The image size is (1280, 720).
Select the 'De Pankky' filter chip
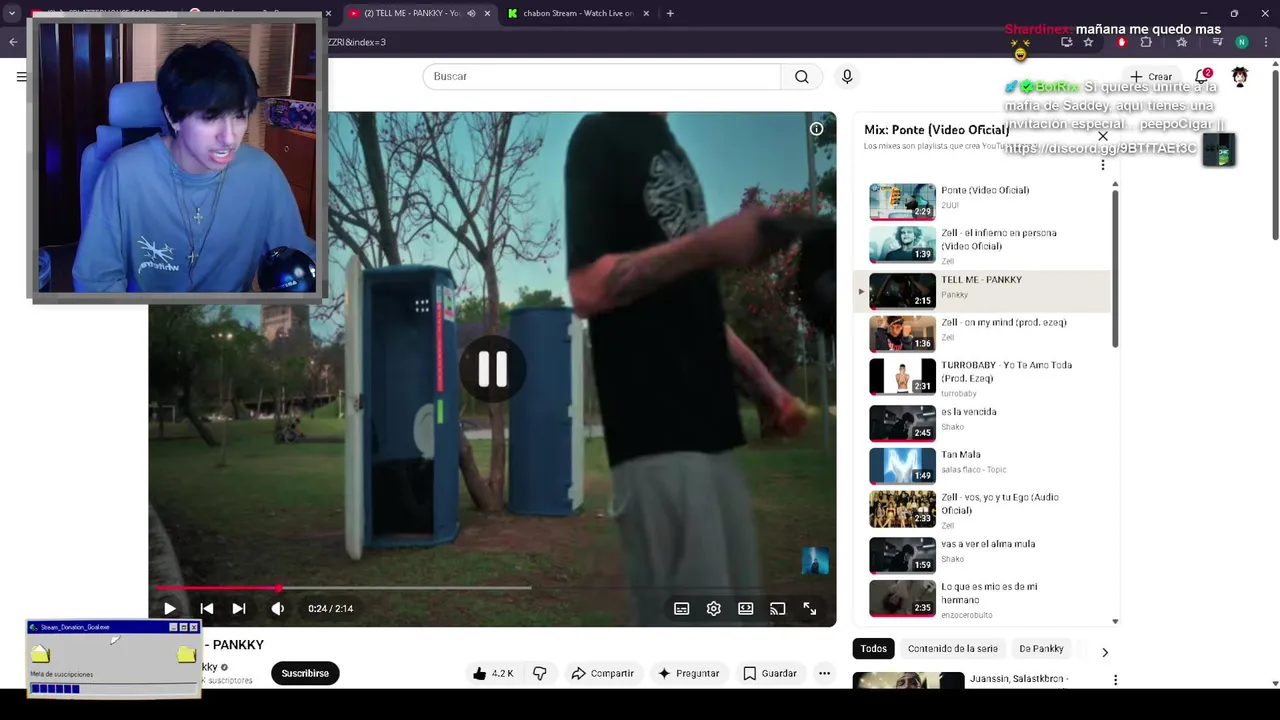(1041, 649)
